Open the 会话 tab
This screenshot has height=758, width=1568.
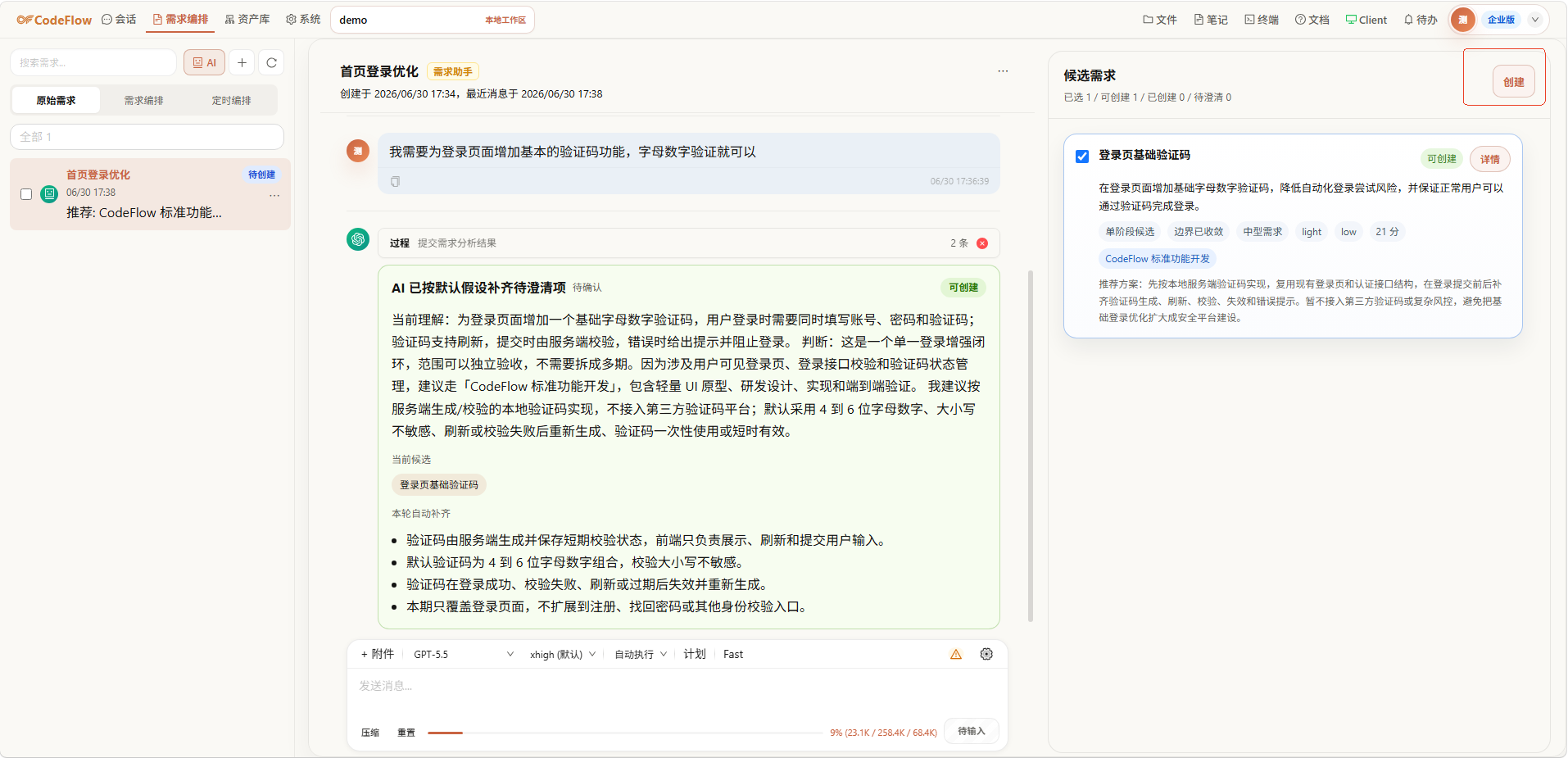point(119,20)
